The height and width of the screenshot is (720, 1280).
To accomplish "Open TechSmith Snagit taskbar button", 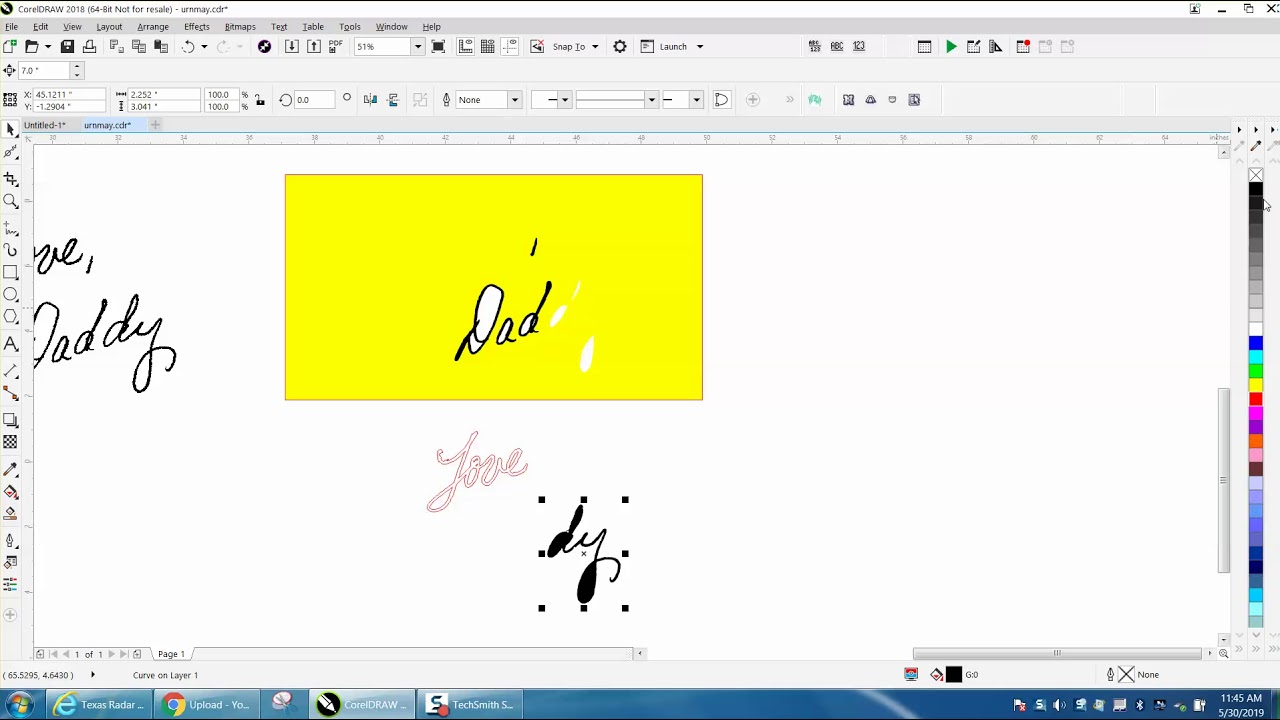I will tap(470, 705).
